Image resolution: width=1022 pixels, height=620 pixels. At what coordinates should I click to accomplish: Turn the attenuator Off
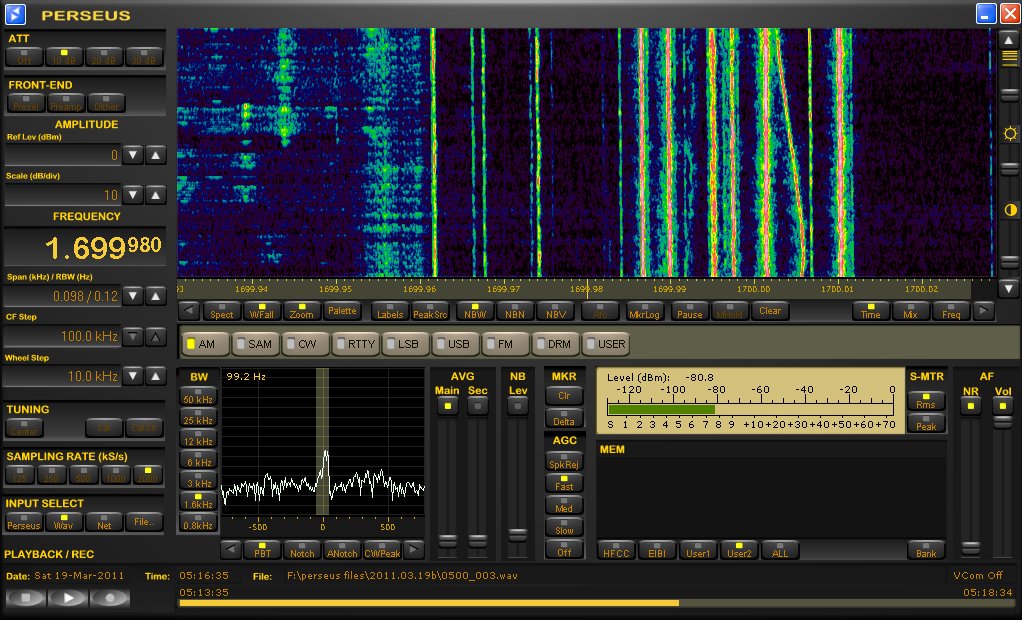tap(25, 57)
